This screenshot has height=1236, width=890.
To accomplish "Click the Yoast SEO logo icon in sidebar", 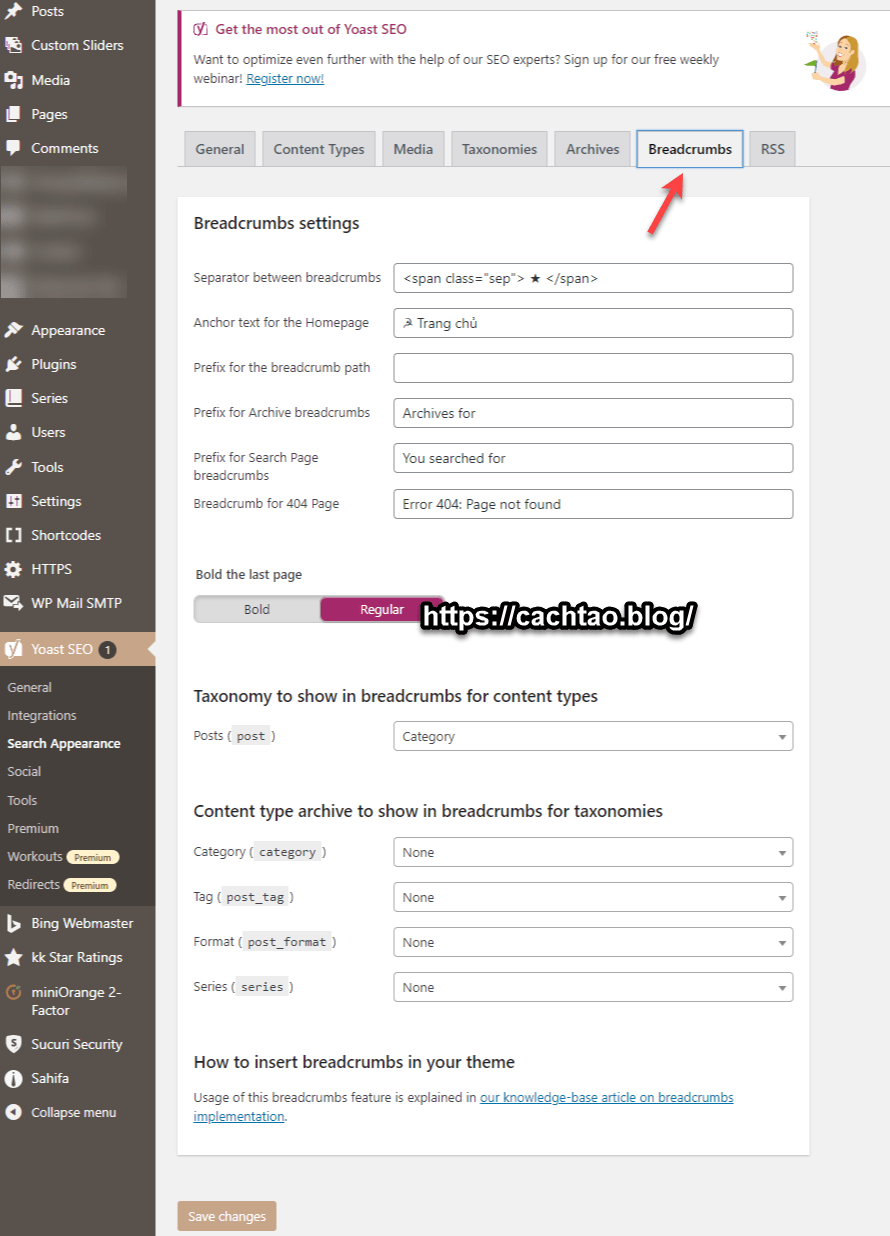I will point(13,649).
